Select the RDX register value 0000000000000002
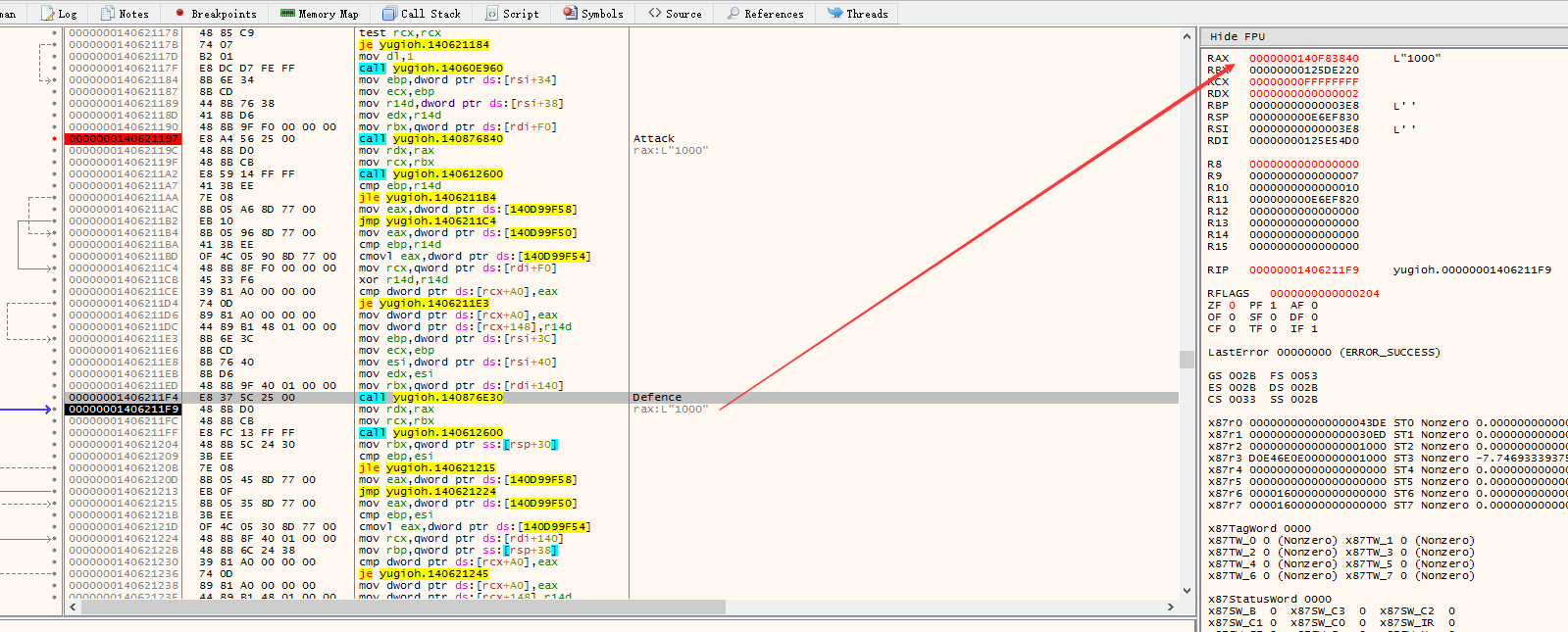The height and width of the screenshot is (632, 1568). tap(1304, 94)
